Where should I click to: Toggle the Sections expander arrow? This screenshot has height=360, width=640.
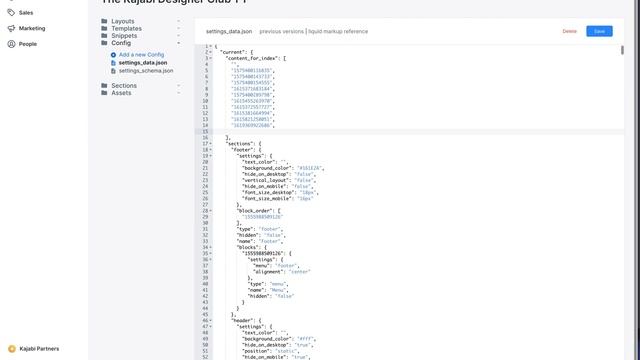point(178,85)
